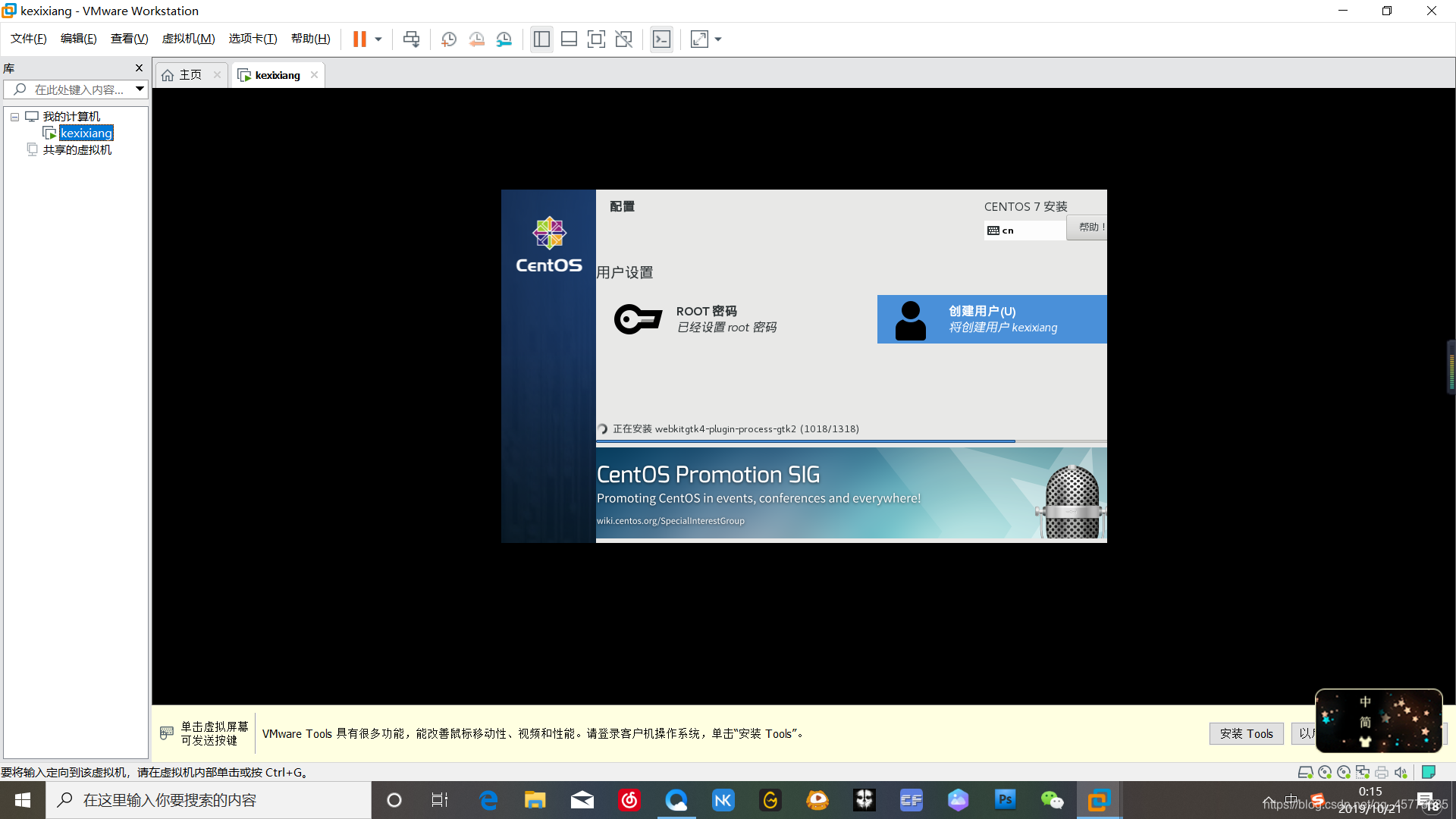1456x819 pixels.
Task: Open the 创建用户(U) setting
Action: point(992,319)
